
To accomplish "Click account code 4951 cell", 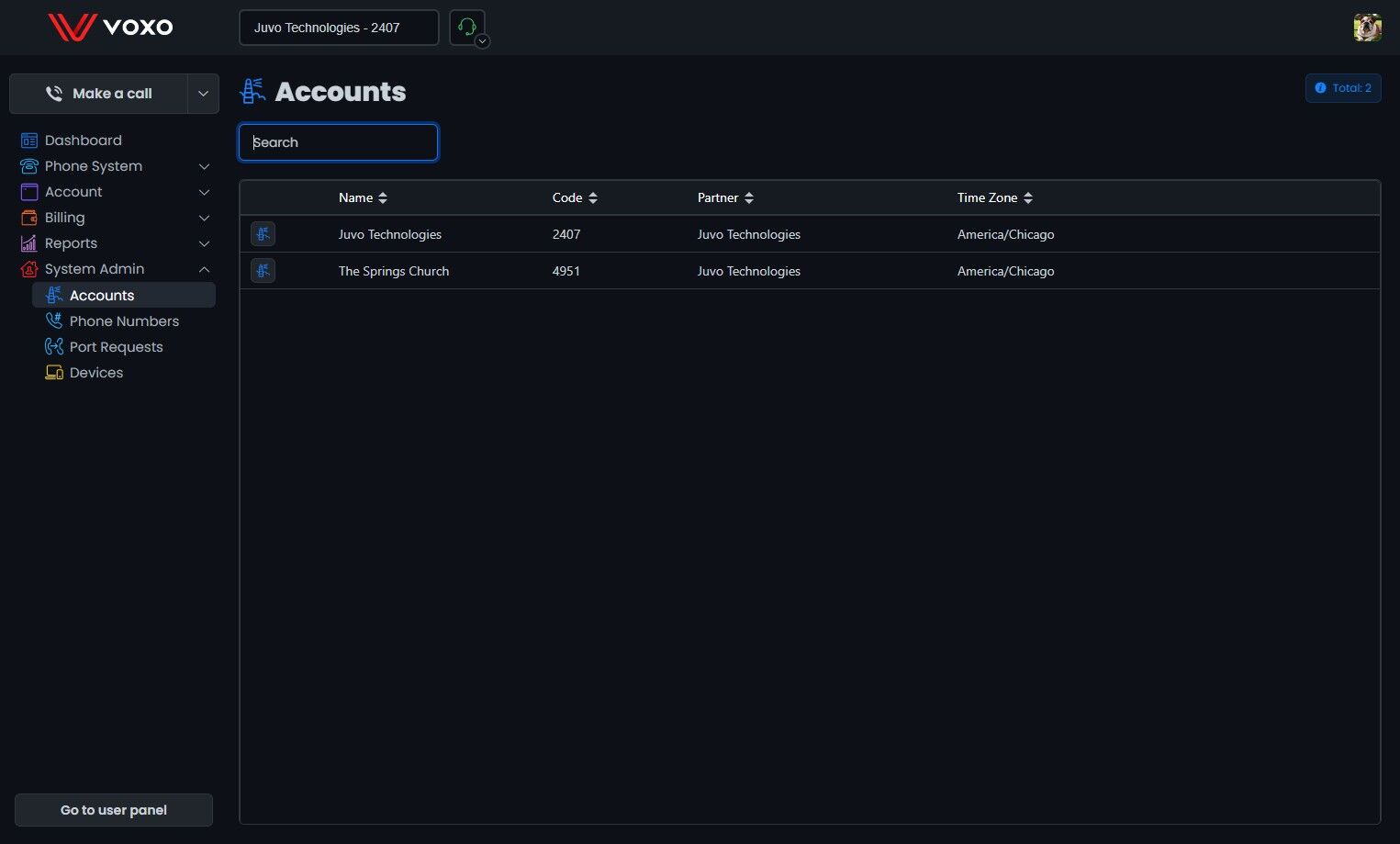I will coord(566,271).
